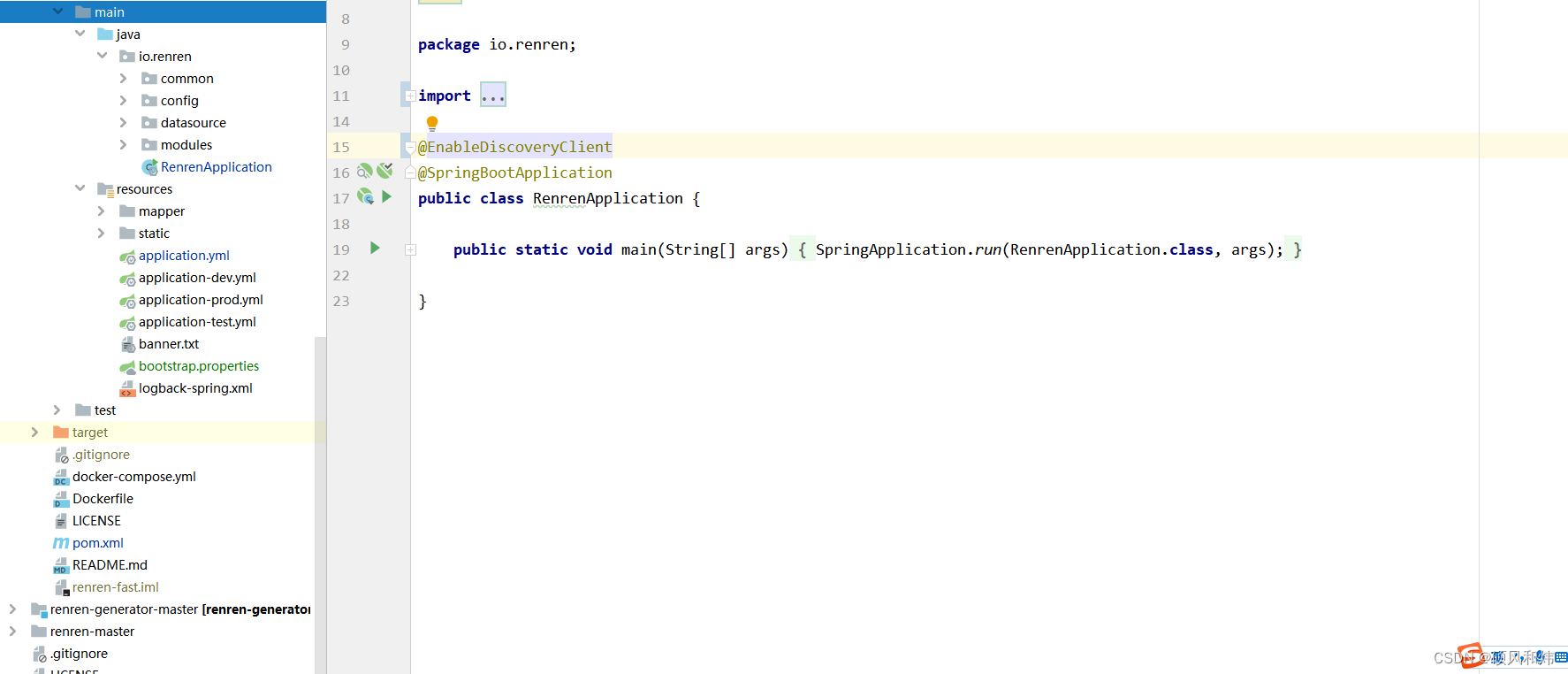
Task: Click the autowired candidates gutter icon on line 16
Action: (384, 170)
